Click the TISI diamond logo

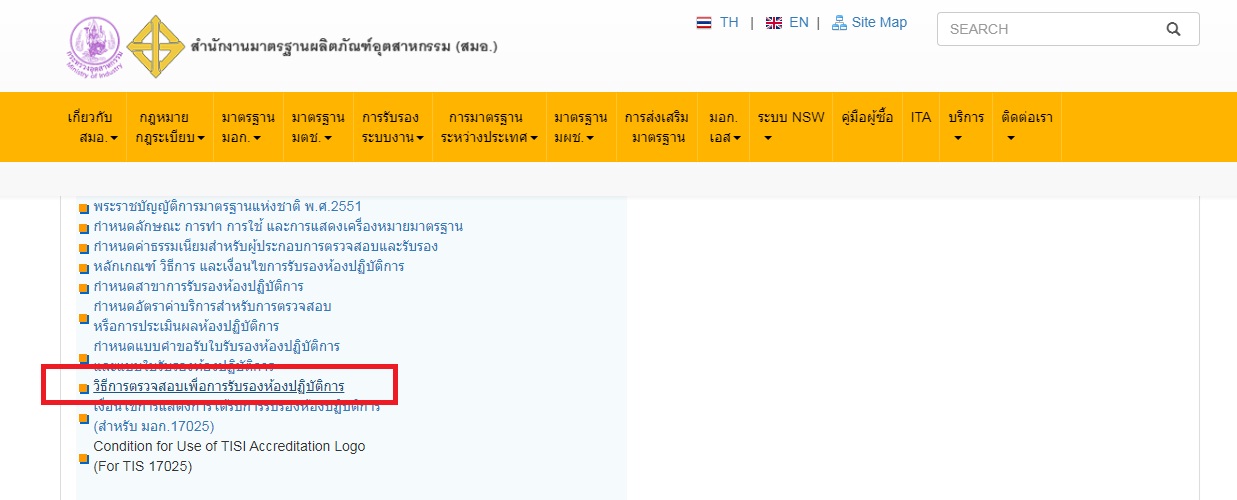click(155, 46)
